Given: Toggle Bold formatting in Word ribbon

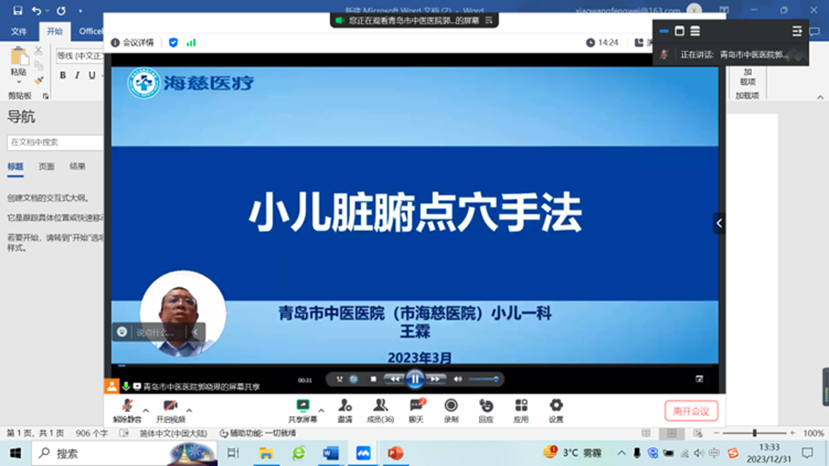Looking at the screenshot, I should pyautogui.click(x=63, y=75).
